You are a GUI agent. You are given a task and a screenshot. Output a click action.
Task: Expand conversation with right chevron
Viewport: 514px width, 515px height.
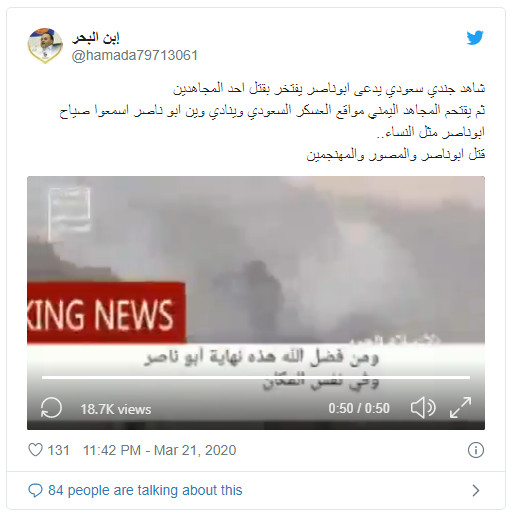[x=476, y=490]
